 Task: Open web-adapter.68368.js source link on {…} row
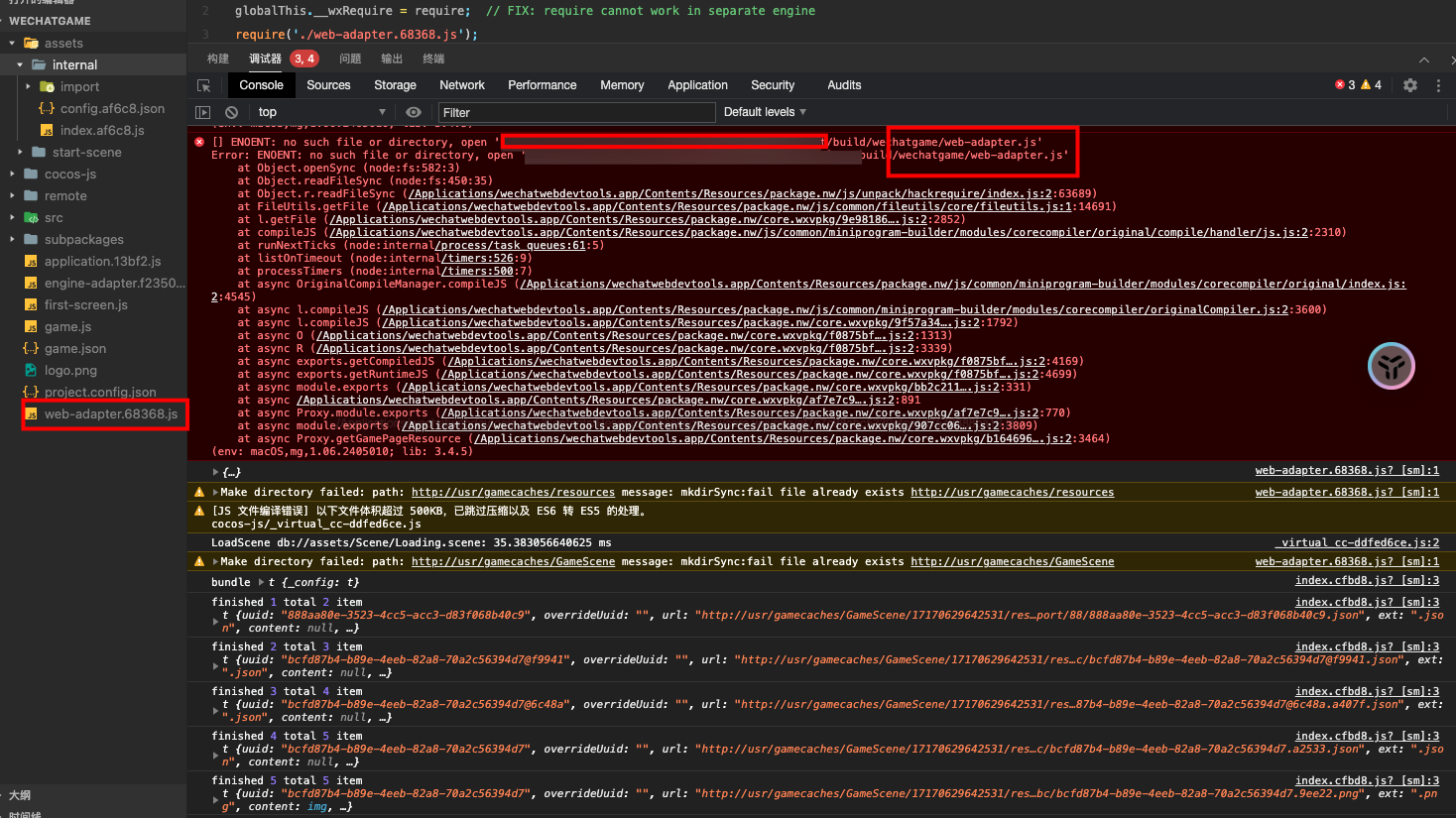tap(1347, 471)
